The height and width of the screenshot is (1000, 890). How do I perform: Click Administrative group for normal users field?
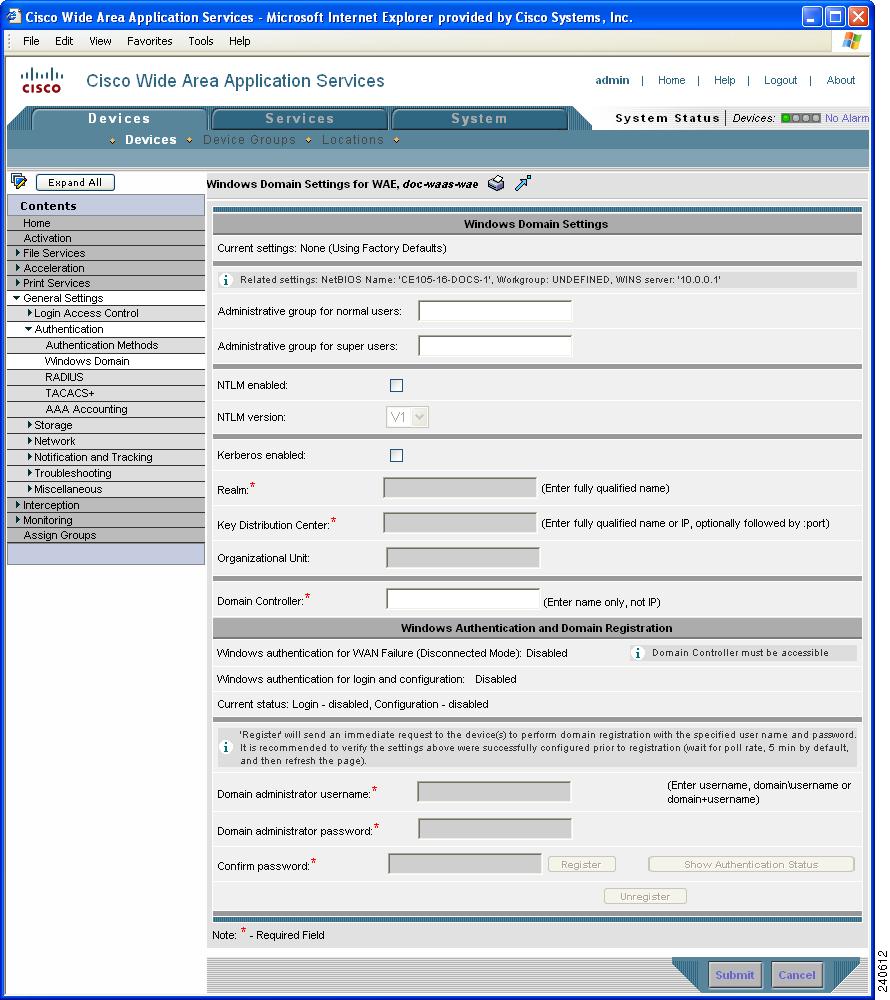tap(495, 311)
